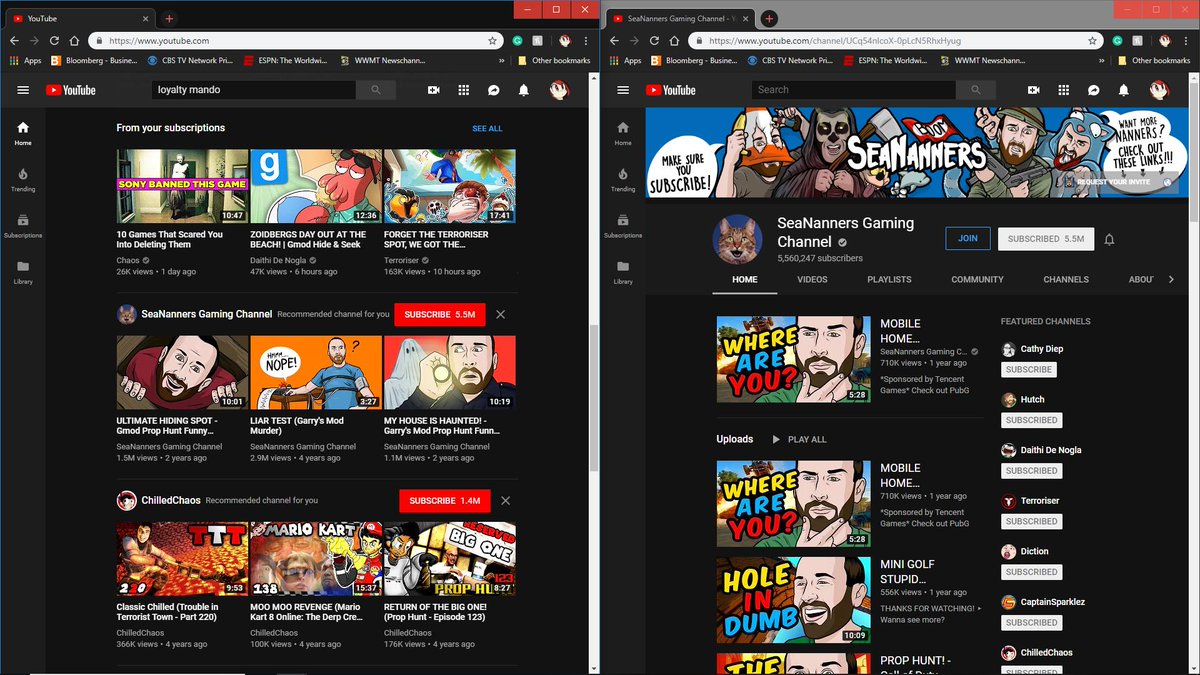
Task: Open notifications bell in left window
Action: 524,90
